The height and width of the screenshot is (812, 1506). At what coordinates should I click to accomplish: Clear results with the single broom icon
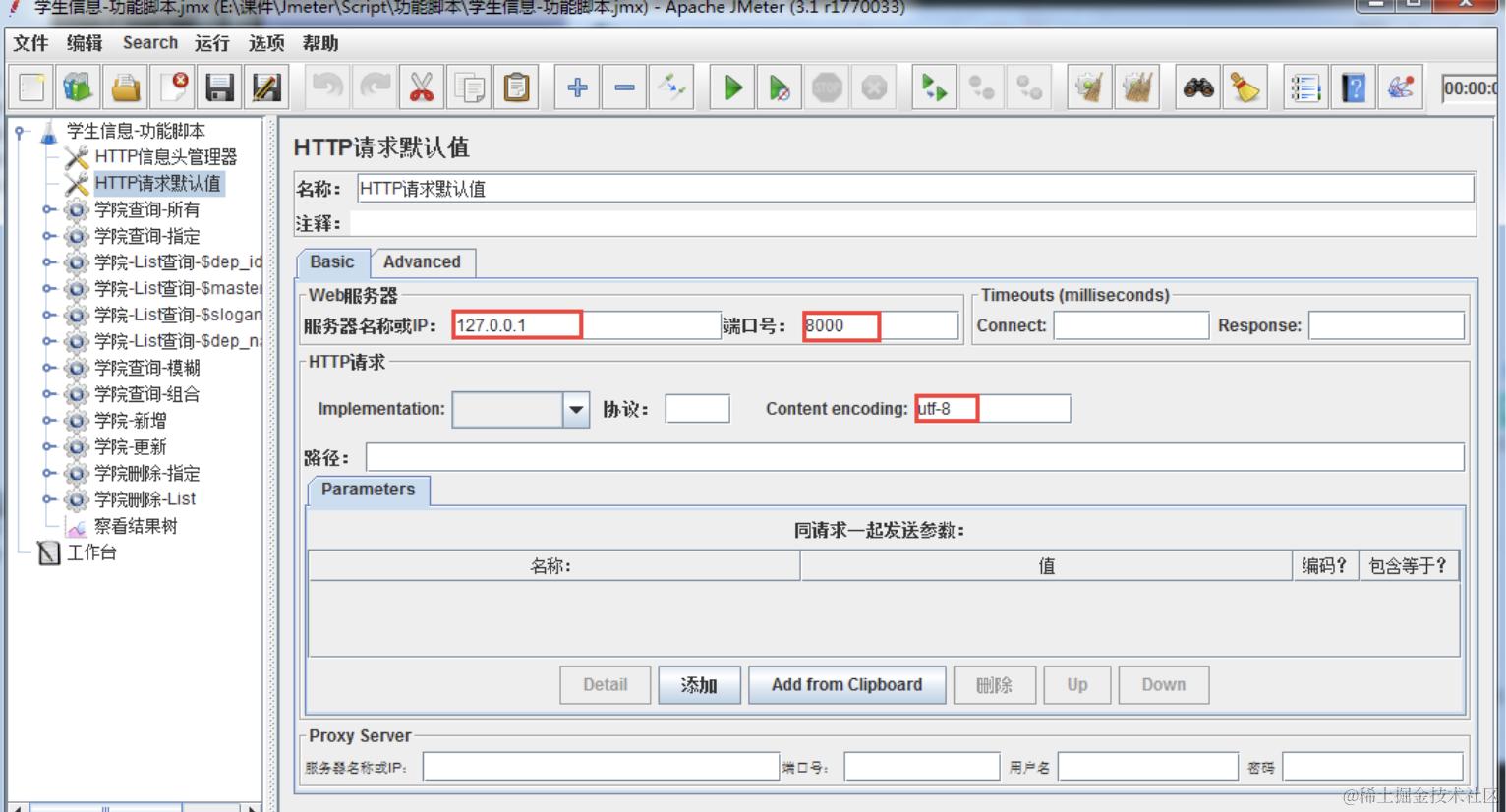tap(1089, 87)
